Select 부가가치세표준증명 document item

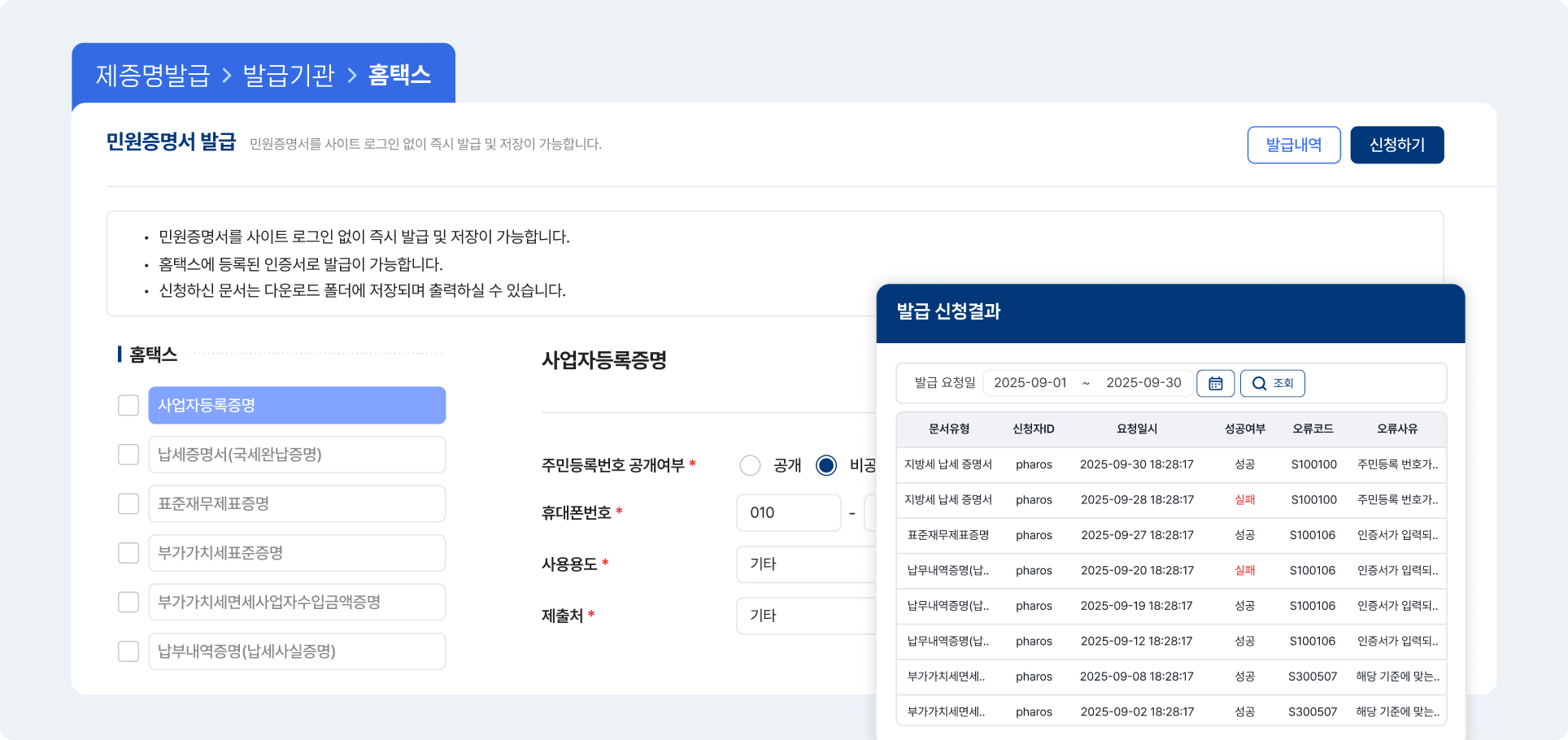point(297,553)
